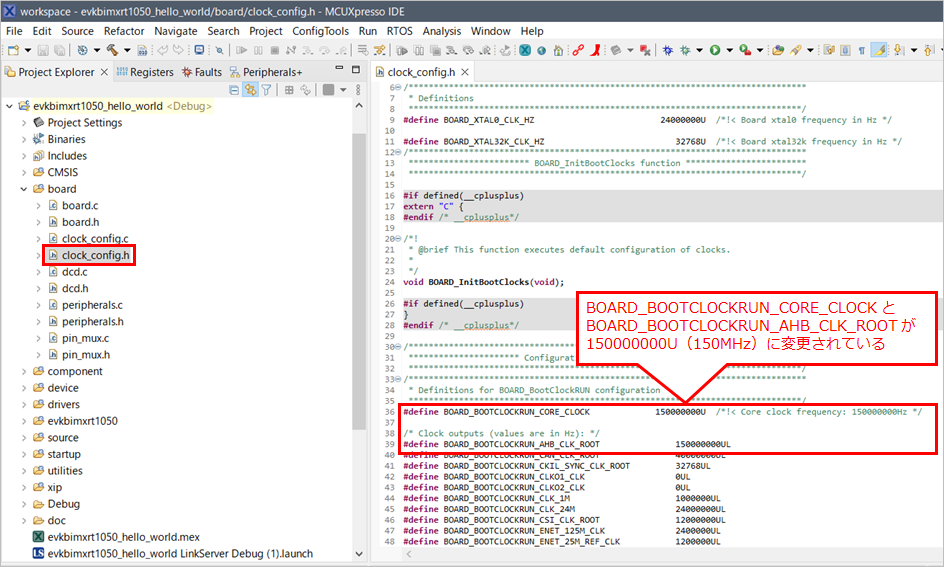The image size is (944, 567).
Task: Click the Collapse All icon in Project Explorer
Action: point(234,90)
